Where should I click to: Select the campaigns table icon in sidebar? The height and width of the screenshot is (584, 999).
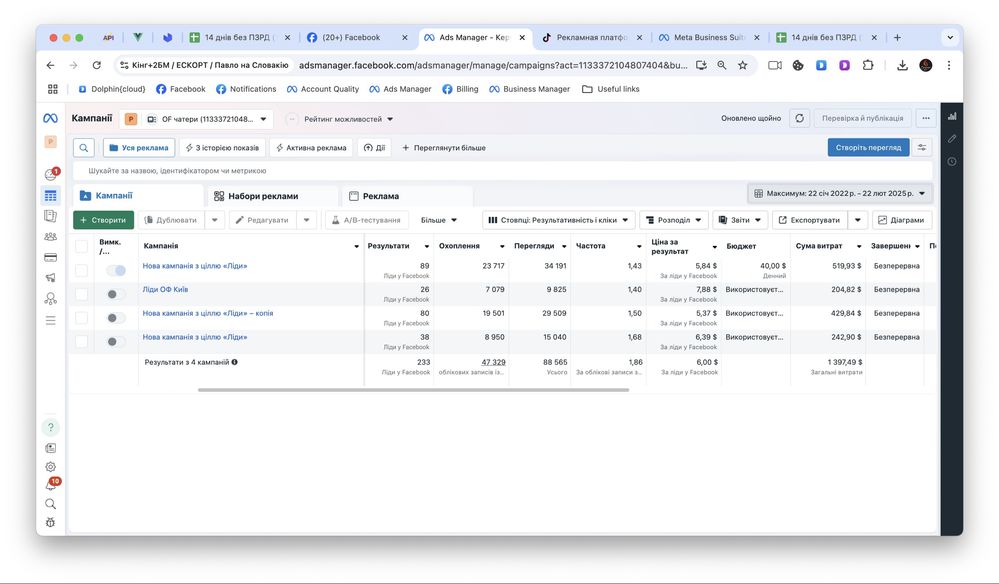coord(50,196)
